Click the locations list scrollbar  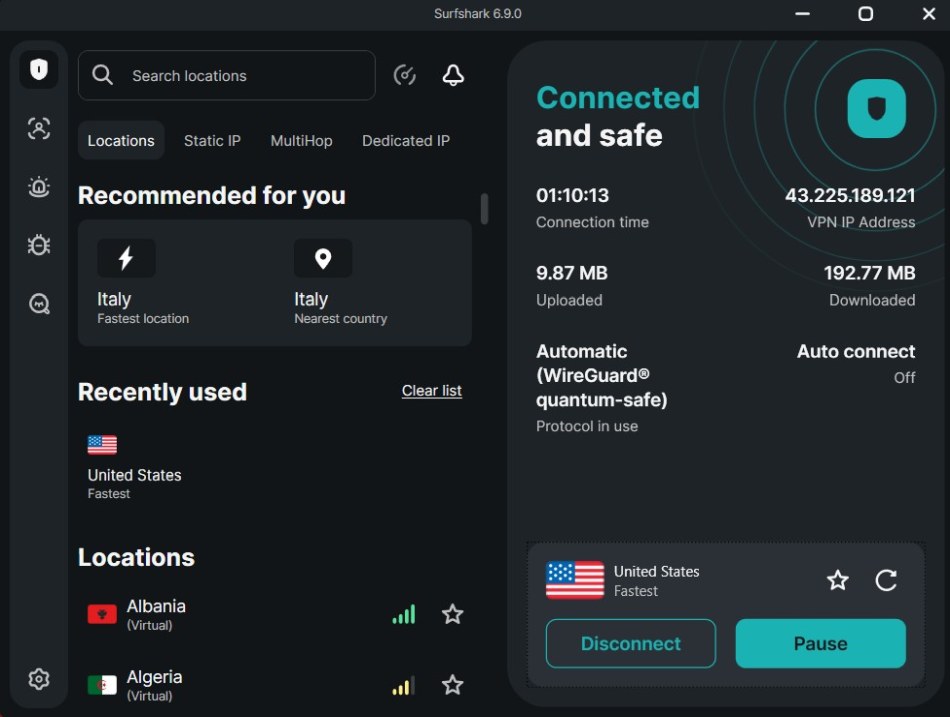point(484,208)
